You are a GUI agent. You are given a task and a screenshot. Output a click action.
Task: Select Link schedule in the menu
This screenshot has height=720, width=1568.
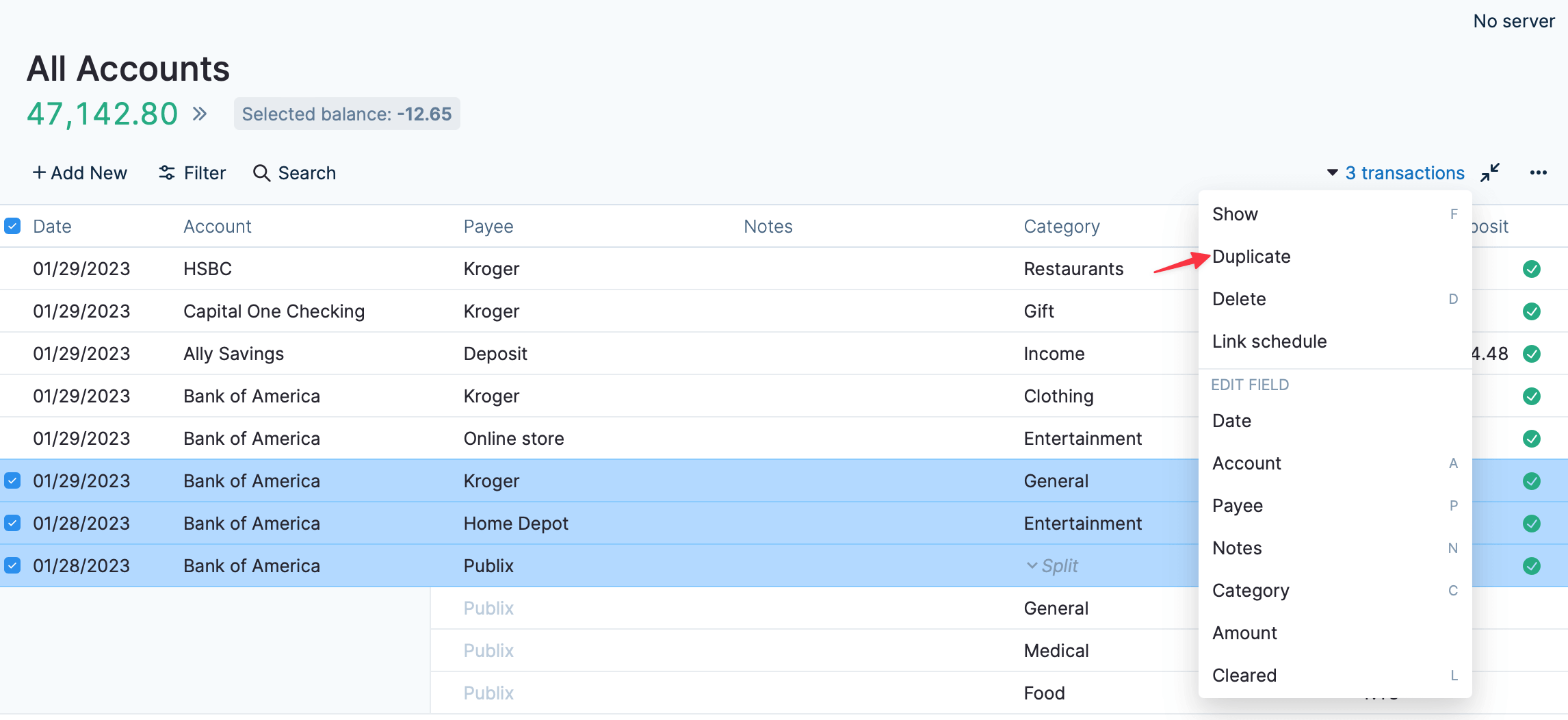(x=1269, y=342)
